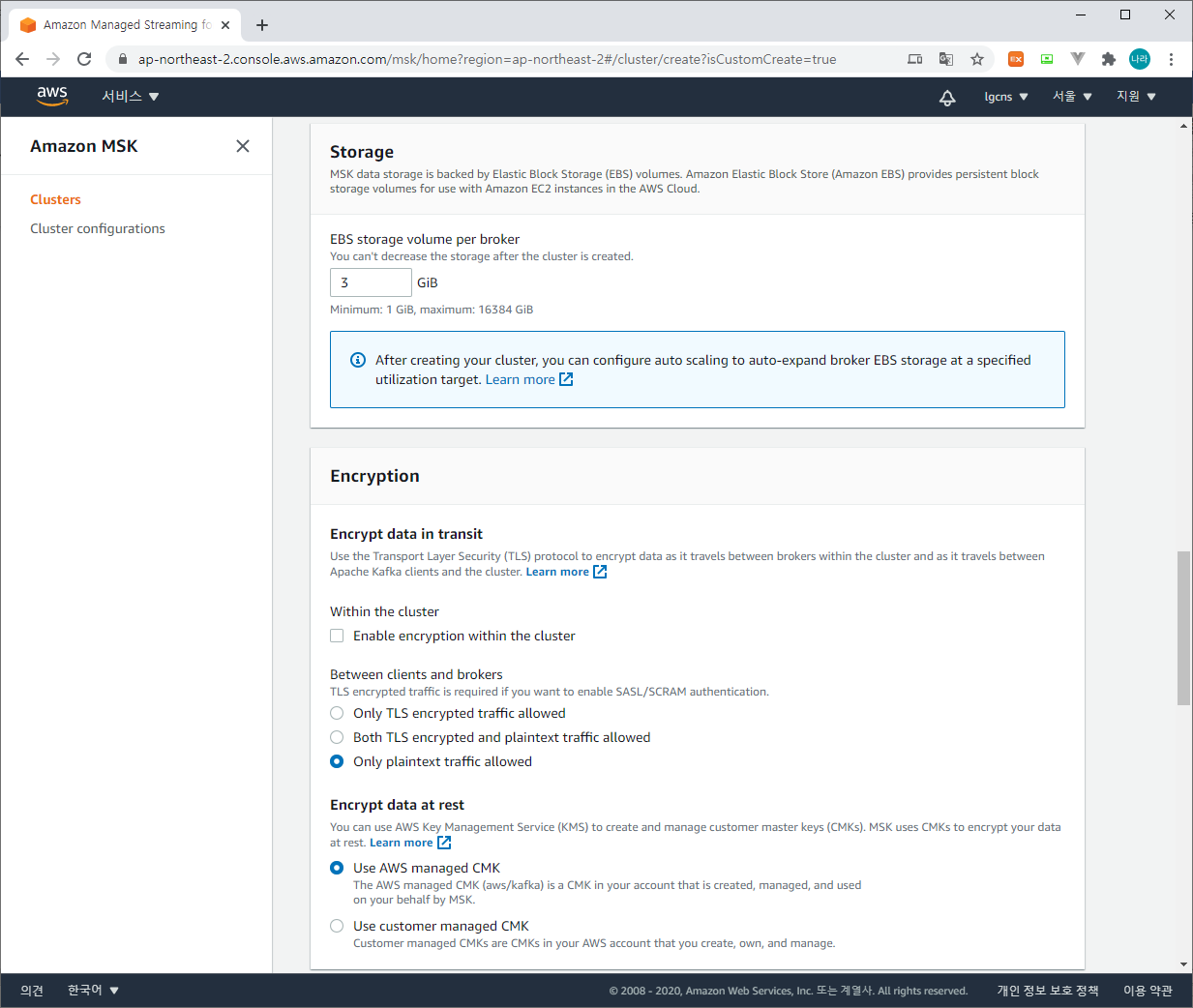Click the 'Between clients and brokers' label
This screenshot has height=1008, width=1193.
tap(416, 674)
